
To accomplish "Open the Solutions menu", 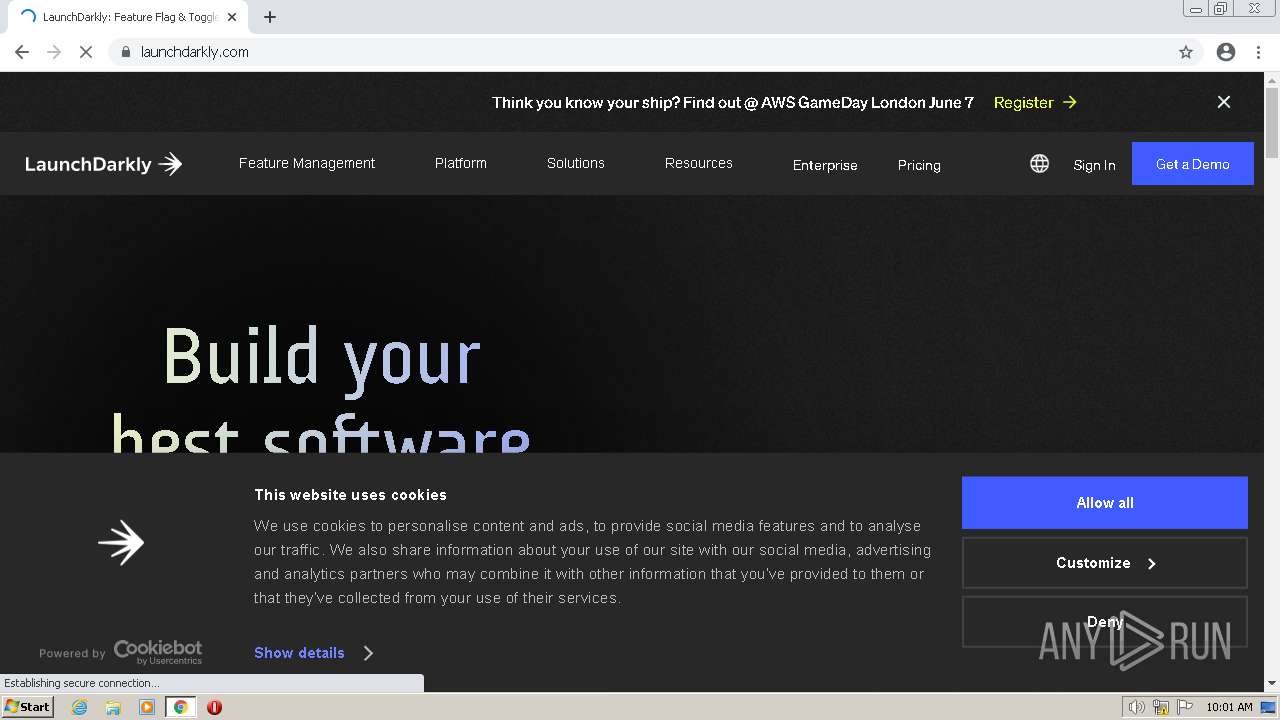I will pyautogui.click(x=576, y=163).
